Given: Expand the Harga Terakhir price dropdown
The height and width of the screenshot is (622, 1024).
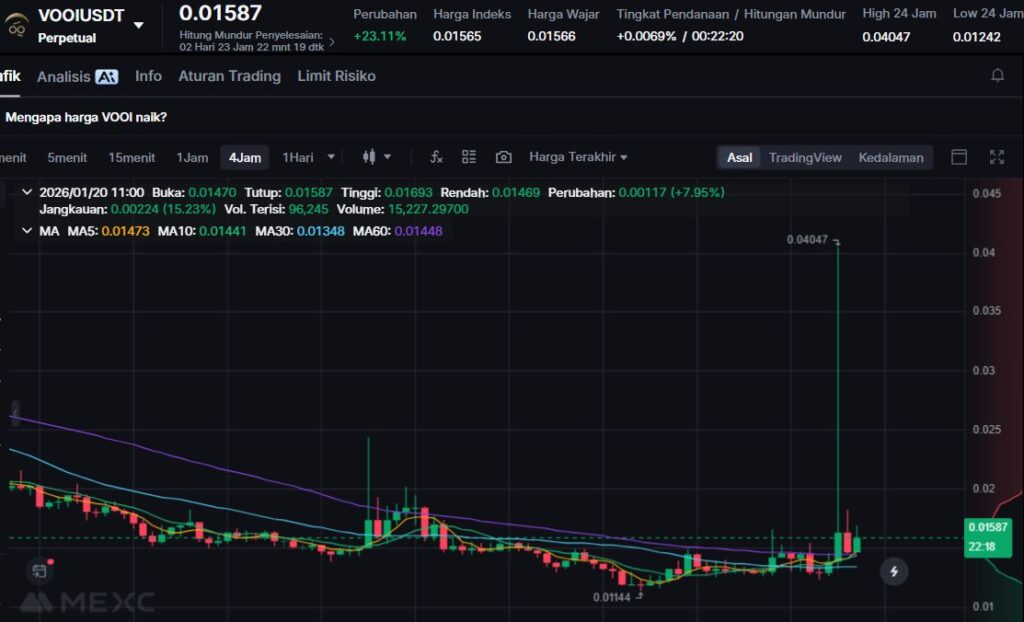Looking at the screenshot, I should pos(578,157).
